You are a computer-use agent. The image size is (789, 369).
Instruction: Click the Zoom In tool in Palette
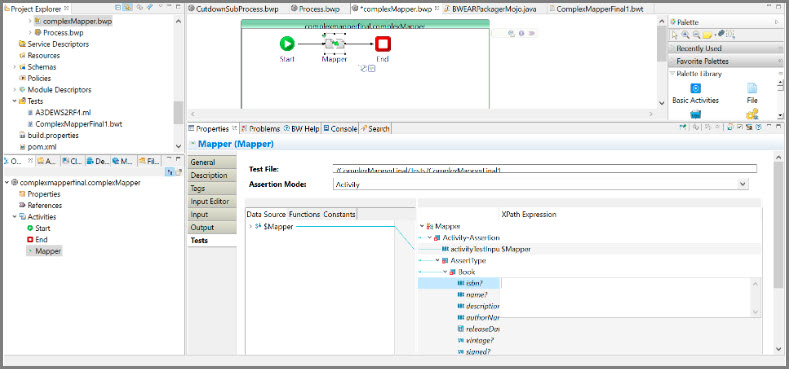tap(685, 35)
